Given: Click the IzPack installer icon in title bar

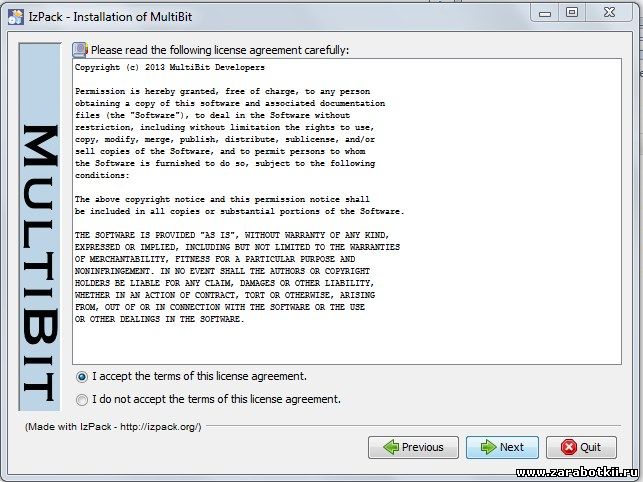Looking at the screenshot, I should [x=16, y=17].
